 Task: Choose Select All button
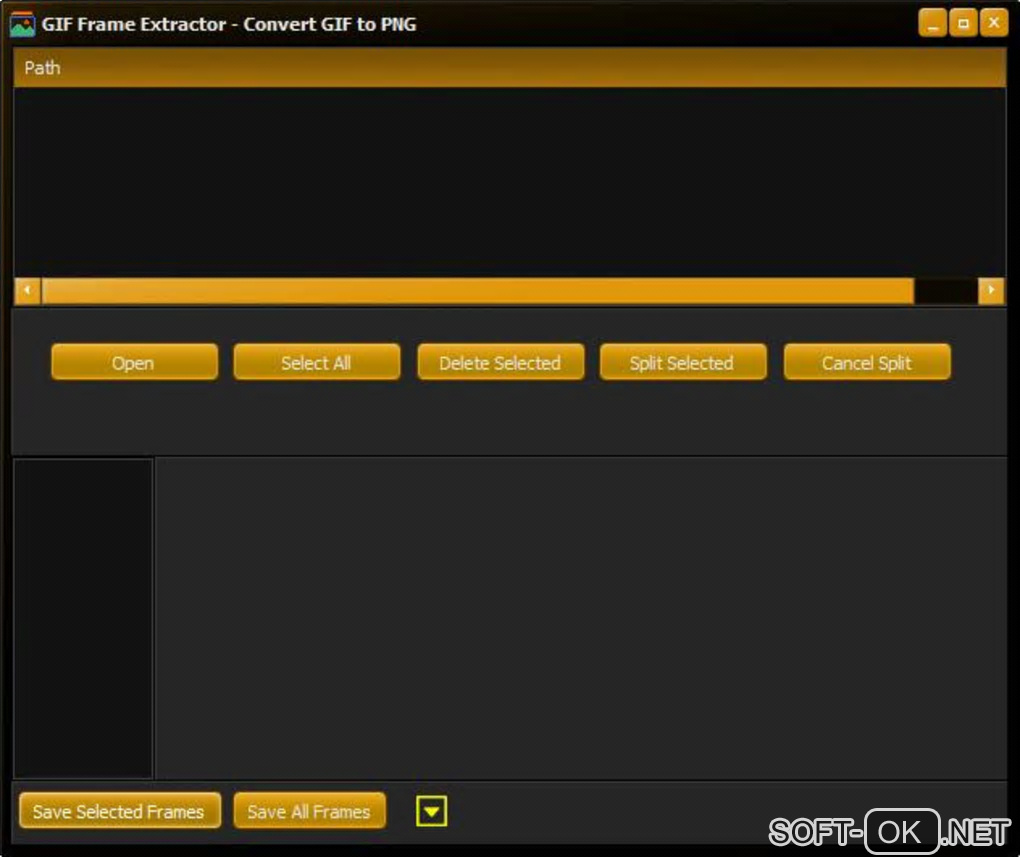[317, 362]
